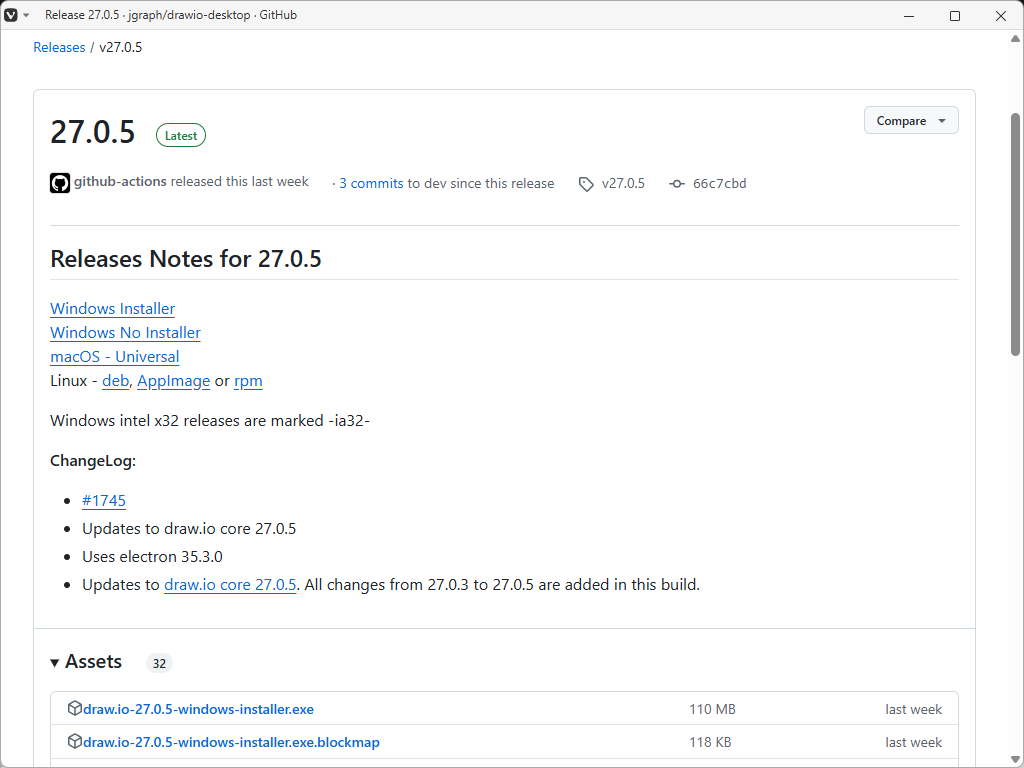The width and height of the screenshot is (1024, 768).
Task: Open macOS - Universal download link
Action: tap(114, 357)
